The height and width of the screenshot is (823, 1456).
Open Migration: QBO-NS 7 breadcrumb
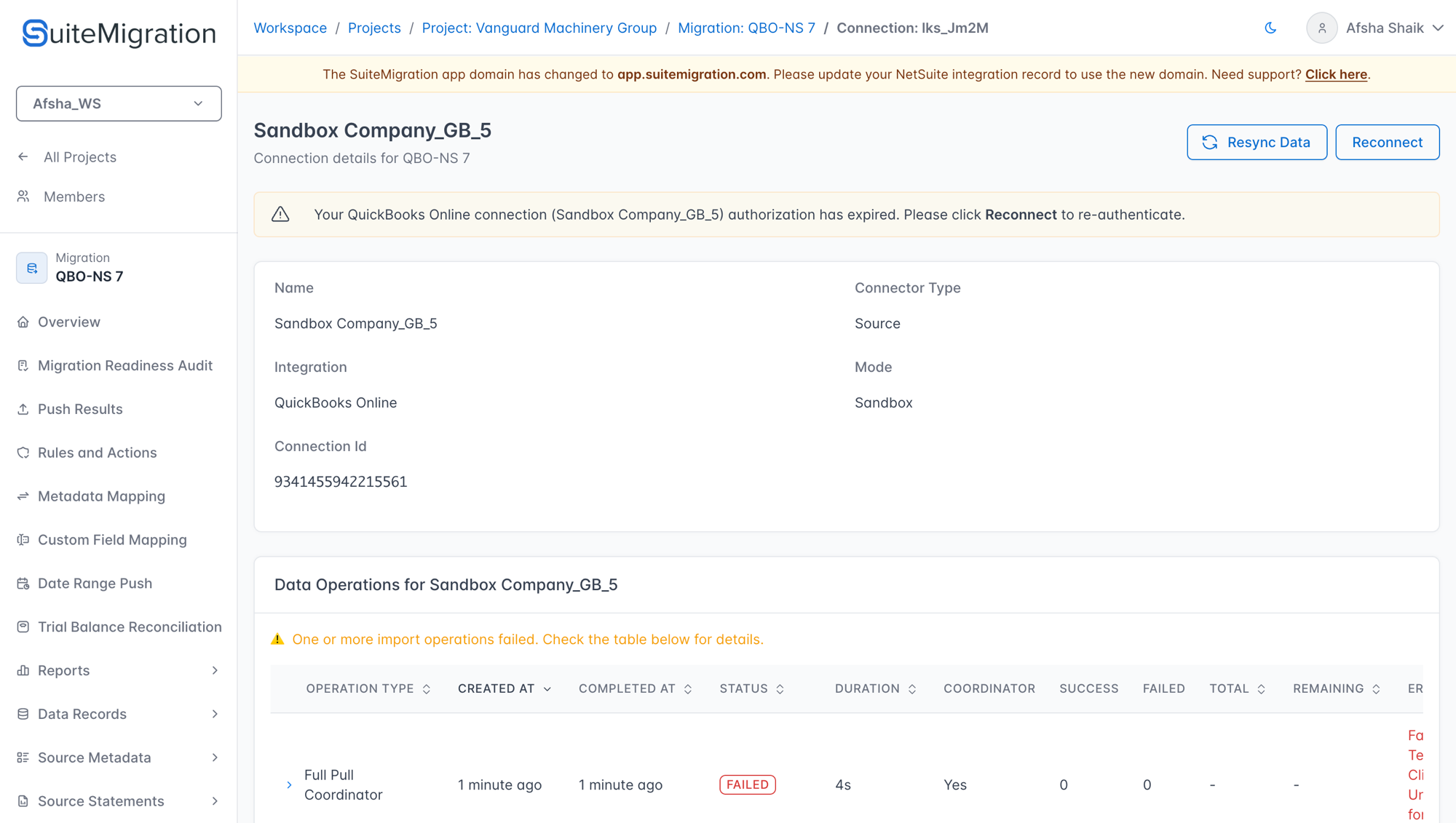[746, 28]
